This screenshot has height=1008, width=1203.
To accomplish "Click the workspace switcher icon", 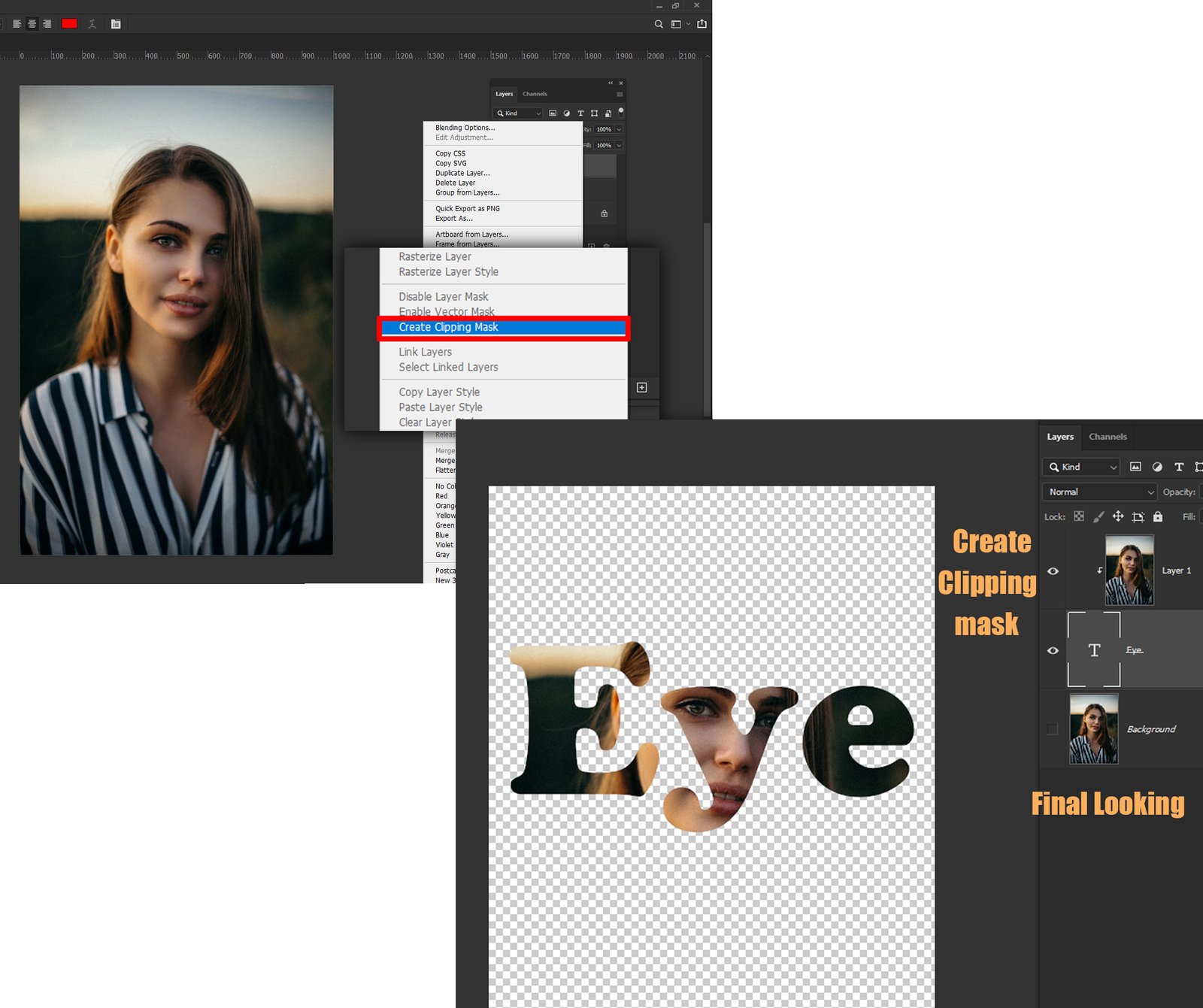I will [x=676, y=24].
